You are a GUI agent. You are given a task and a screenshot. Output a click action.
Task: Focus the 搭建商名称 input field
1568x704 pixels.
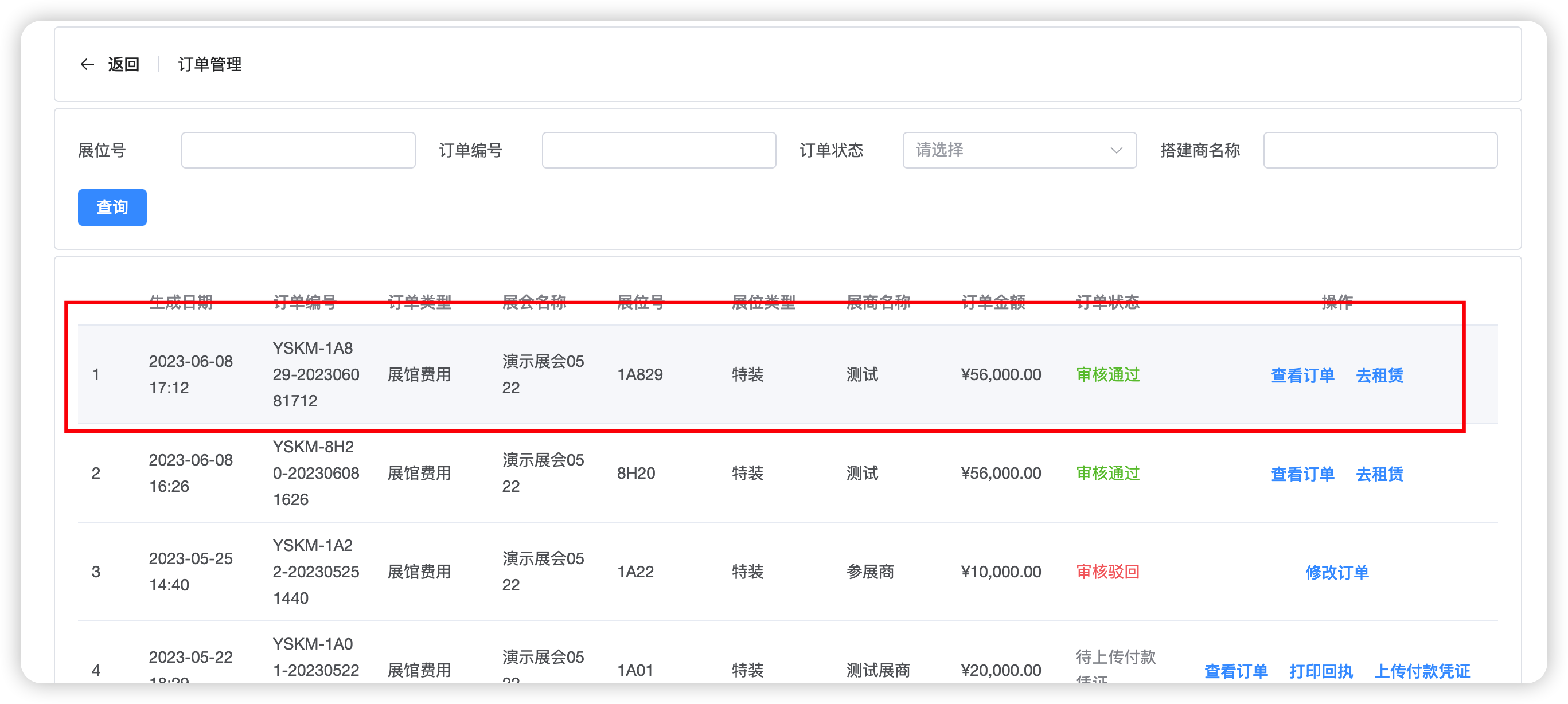tap(1380, 150)
